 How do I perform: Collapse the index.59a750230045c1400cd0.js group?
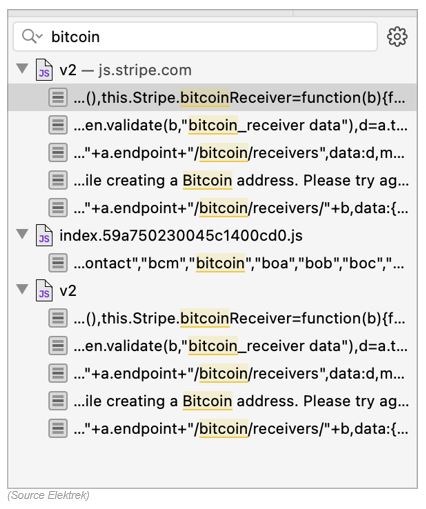pyautogui.click(x=22, y=234)
